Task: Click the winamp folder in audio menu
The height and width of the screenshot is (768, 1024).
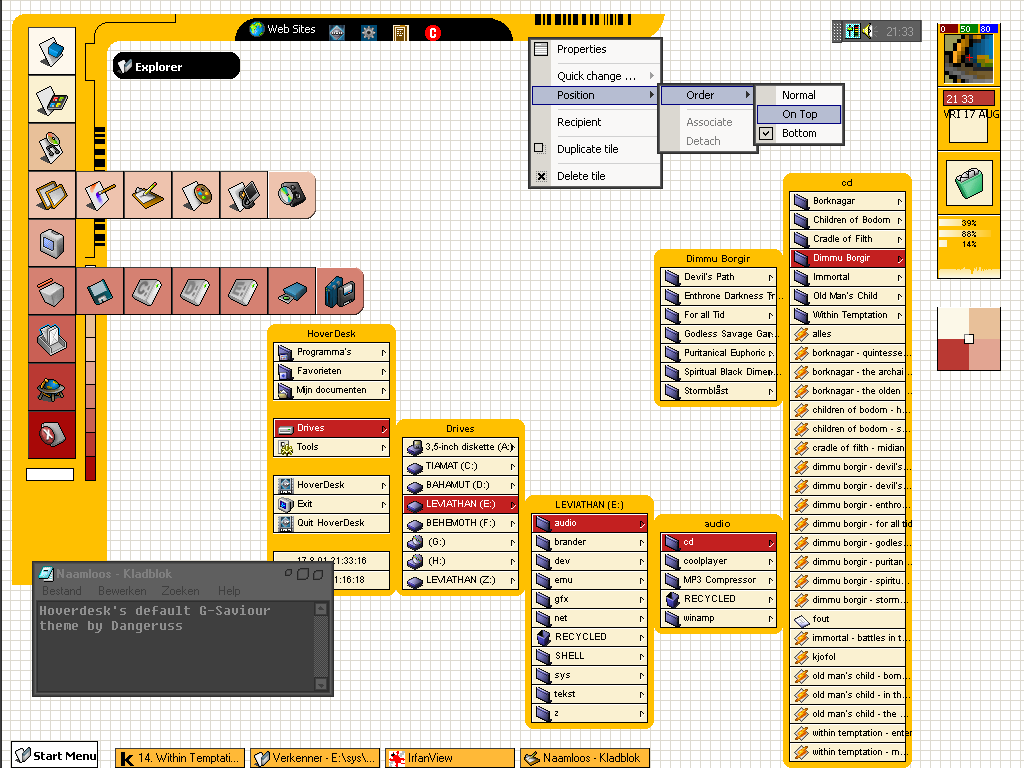Action: coord(718,618)
